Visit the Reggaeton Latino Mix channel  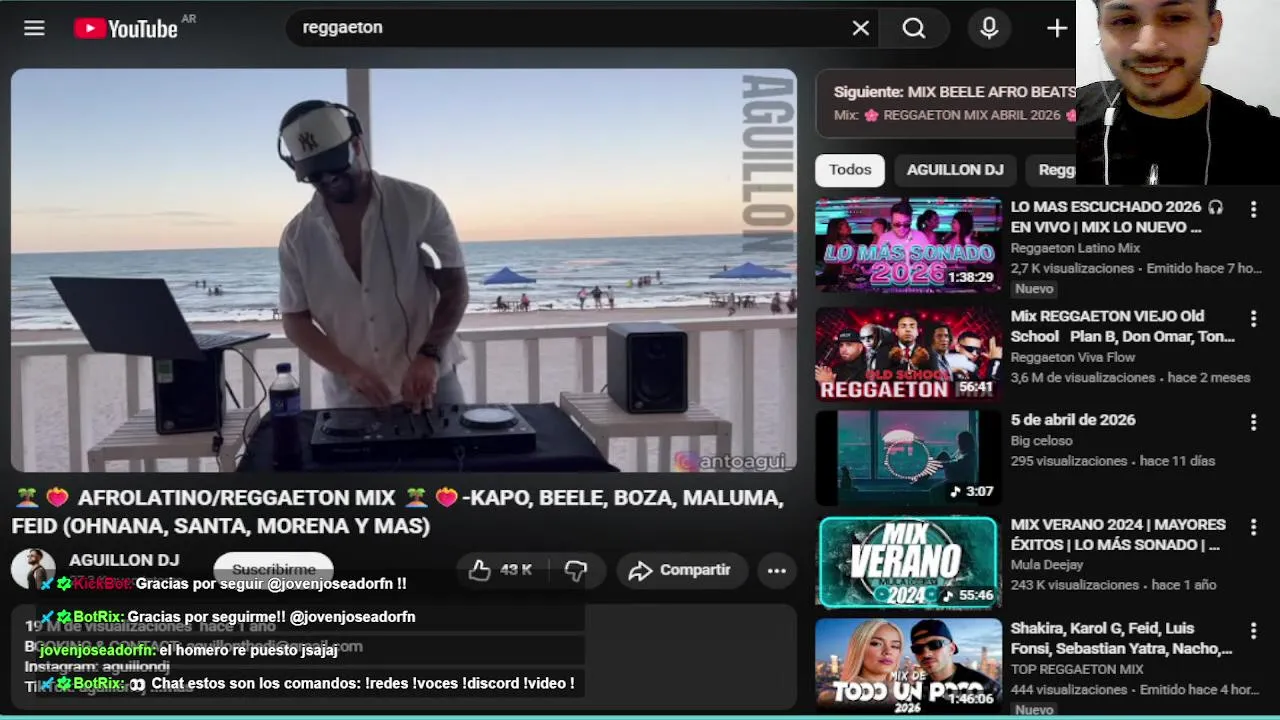point(1075,248)
